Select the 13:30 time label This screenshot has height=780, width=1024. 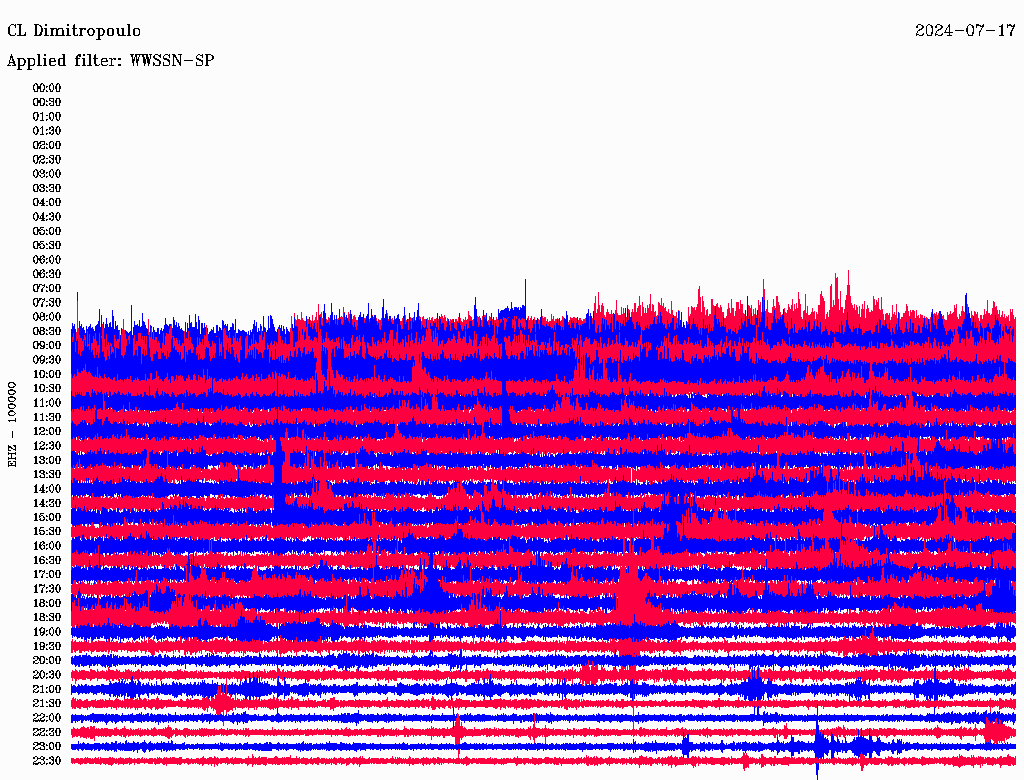pyautogui.click(x=47, y=475)
